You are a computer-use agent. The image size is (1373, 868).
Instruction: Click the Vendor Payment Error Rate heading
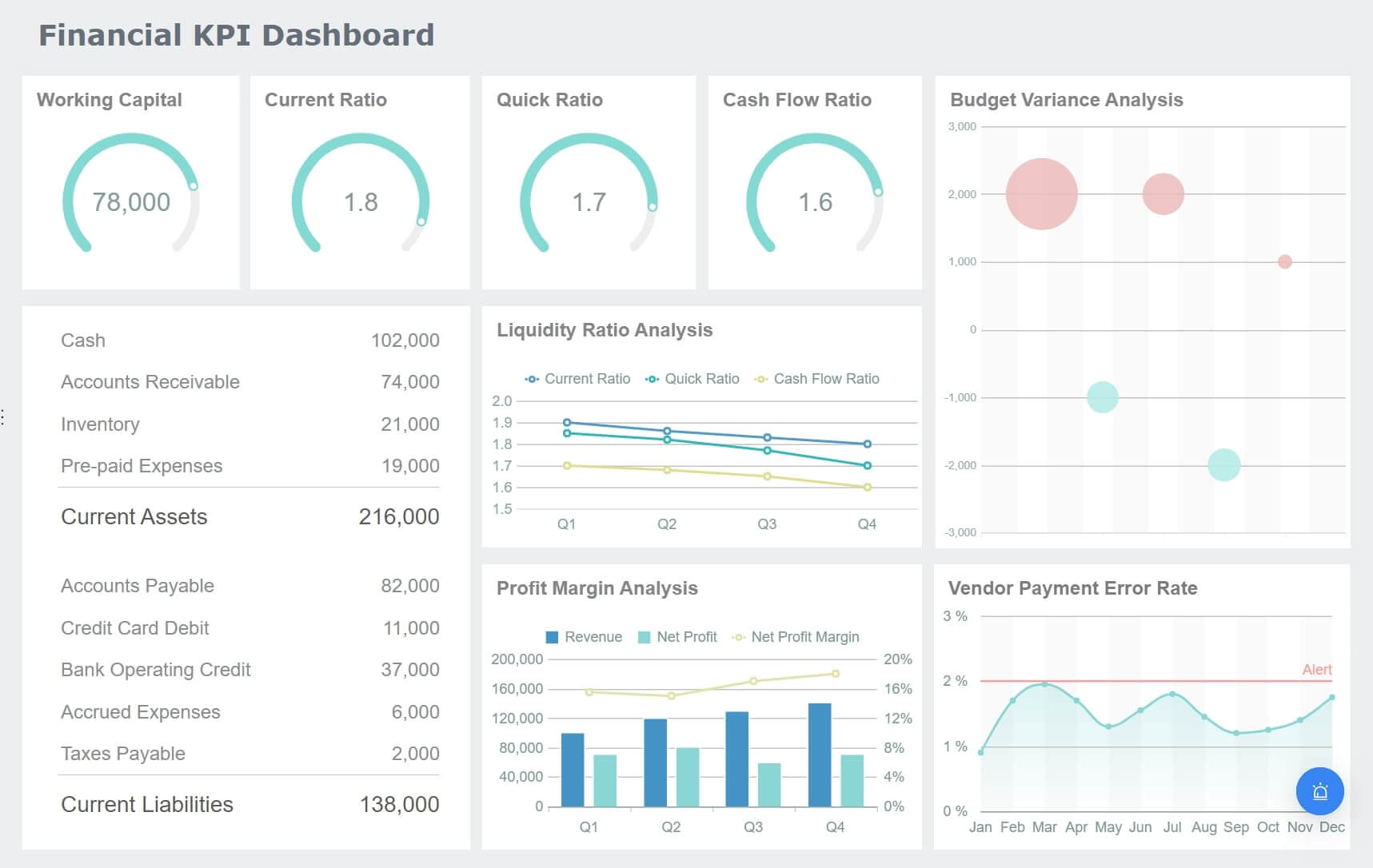point(1072,588)
